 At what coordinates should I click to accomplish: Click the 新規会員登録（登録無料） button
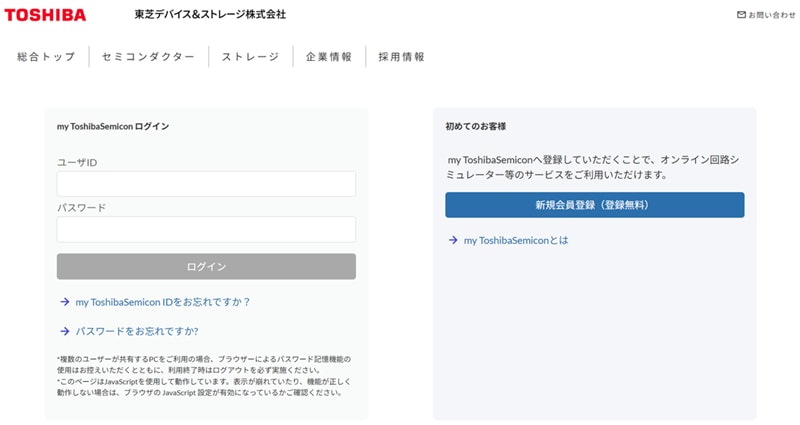[x=594, y=205]
